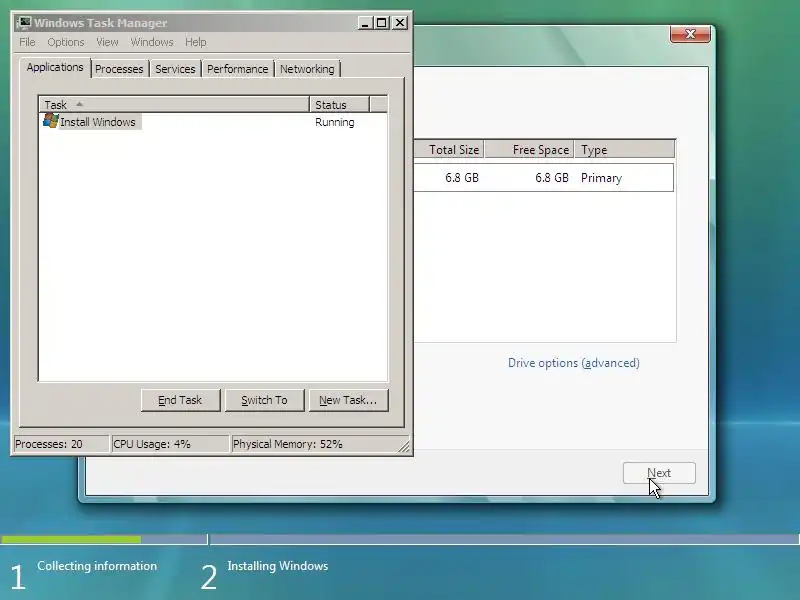The height and width of the screenshot is (600, 800).
Task: Maximize the Windows Task Manager window
Action: pyautogui.click(x=382, y=22)
